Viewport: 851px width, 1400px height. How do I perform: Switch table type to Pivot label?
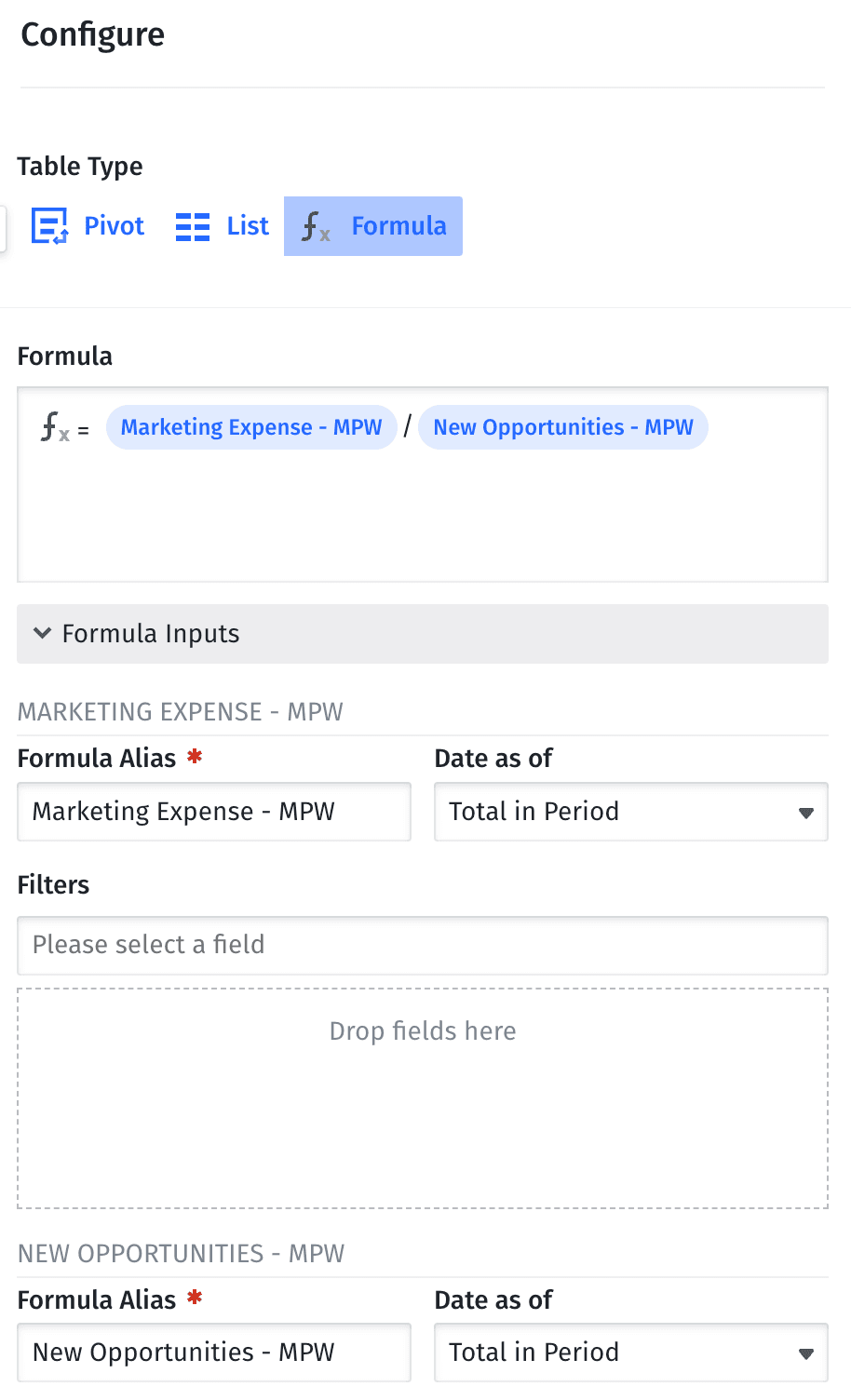point(114,226)
